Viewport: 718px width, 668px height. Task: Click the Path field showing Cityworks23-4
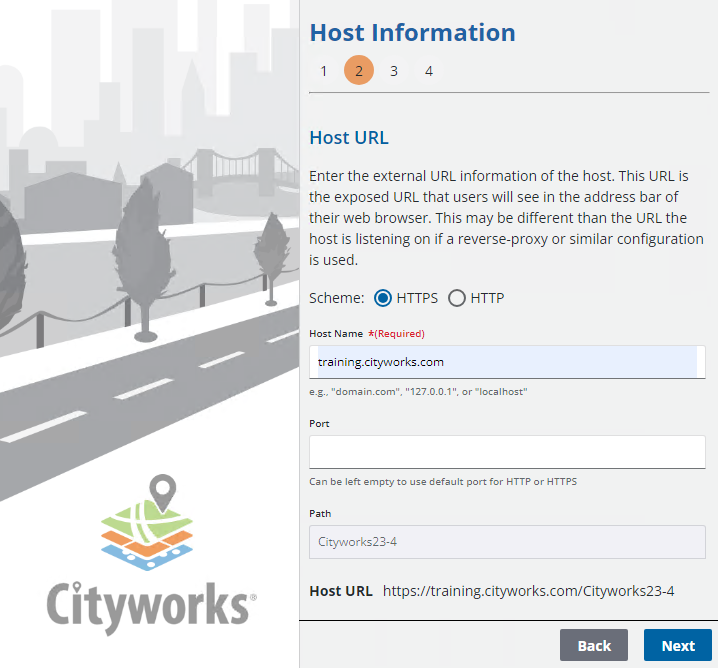pos(507,542)
